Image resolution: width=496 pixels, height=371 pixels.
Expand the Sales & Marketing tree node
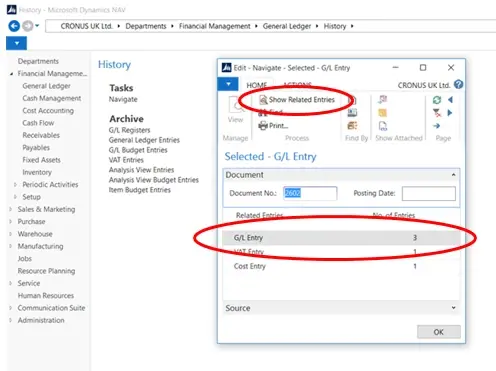coord(11,209)
